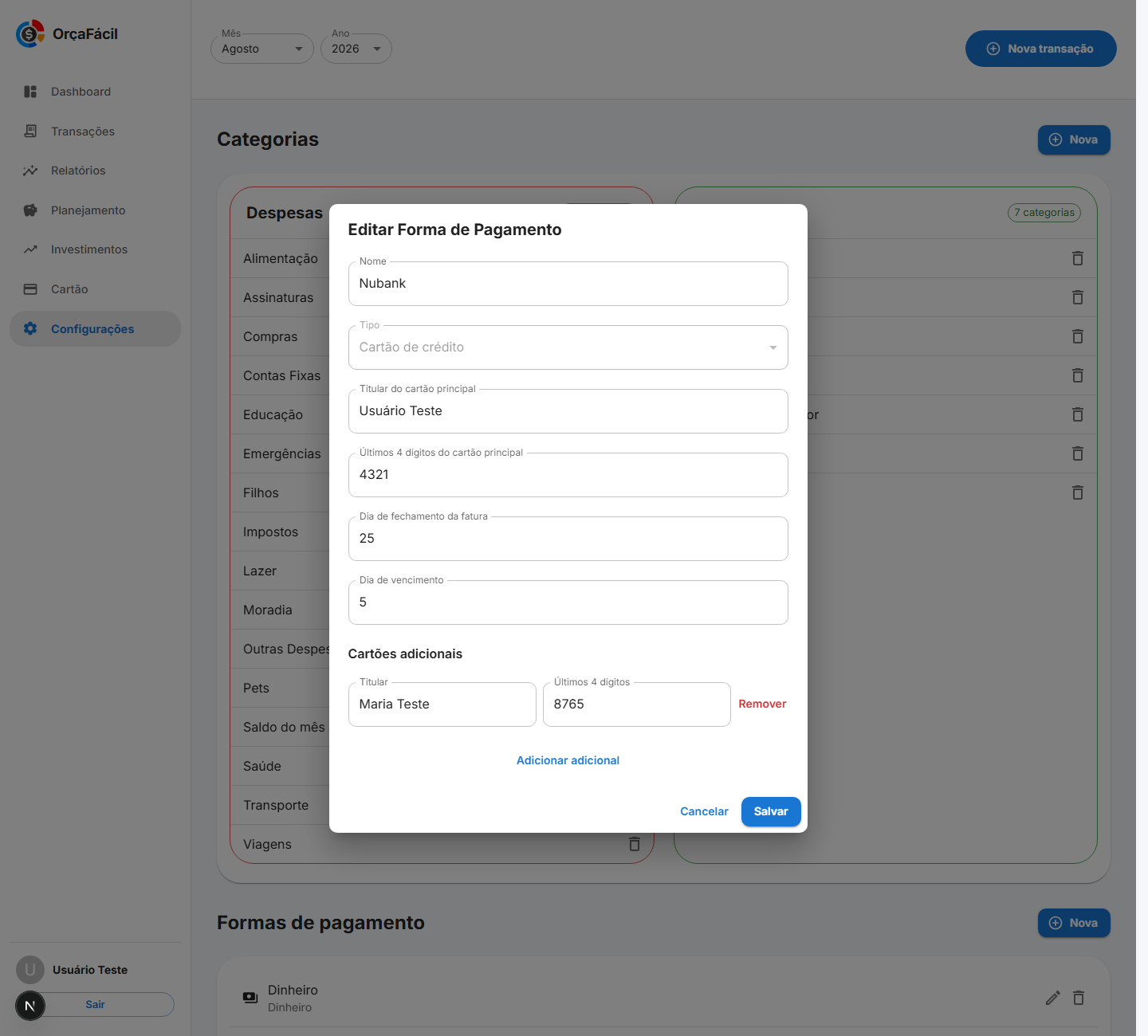Select the Emergências category row
1148x1036 pixels.
pos(280,453)
